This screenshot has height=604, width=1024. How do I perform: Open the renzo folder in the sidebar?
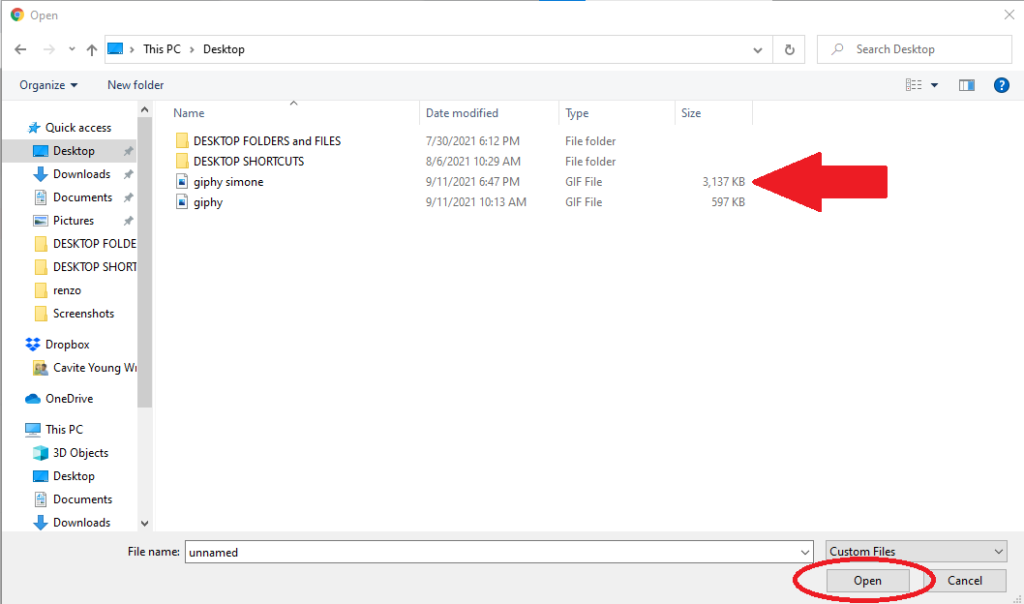point(69,290)
